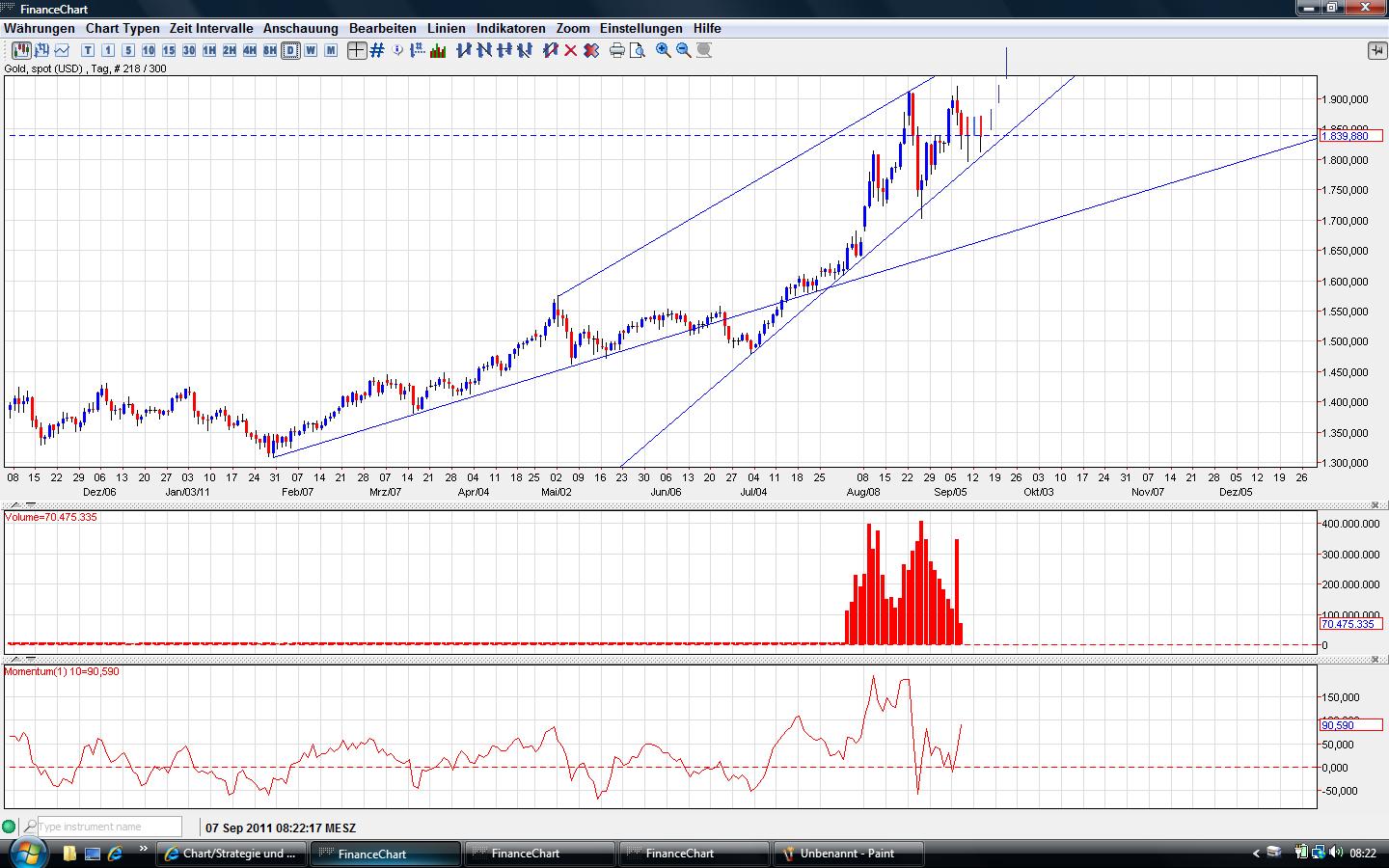Open the Linien menu
The image size is (1389, 868).
[447, 28]
